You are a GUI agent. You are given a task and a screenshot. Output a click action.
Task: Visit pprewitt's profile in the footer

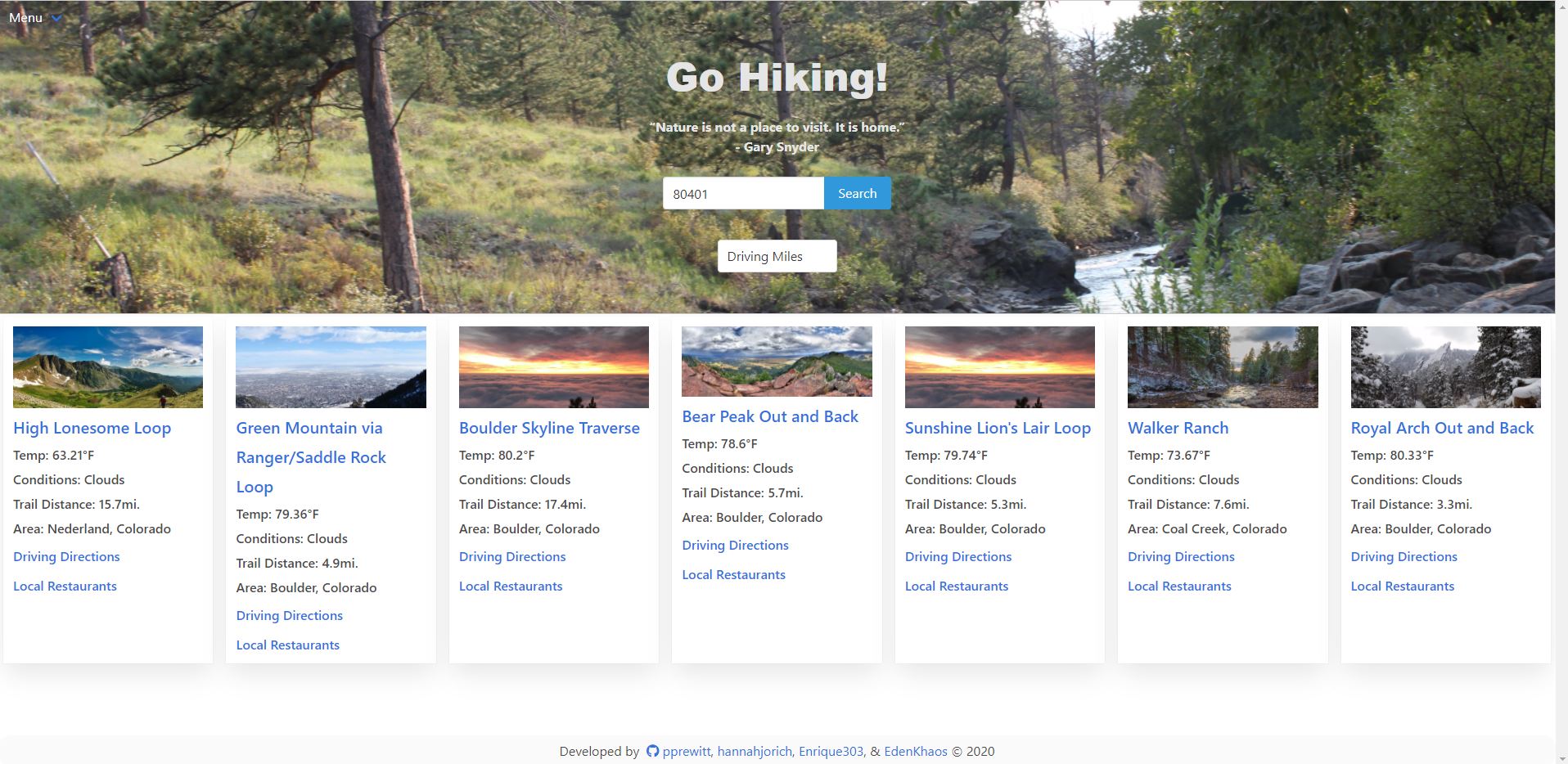click(x=687, y=751)
